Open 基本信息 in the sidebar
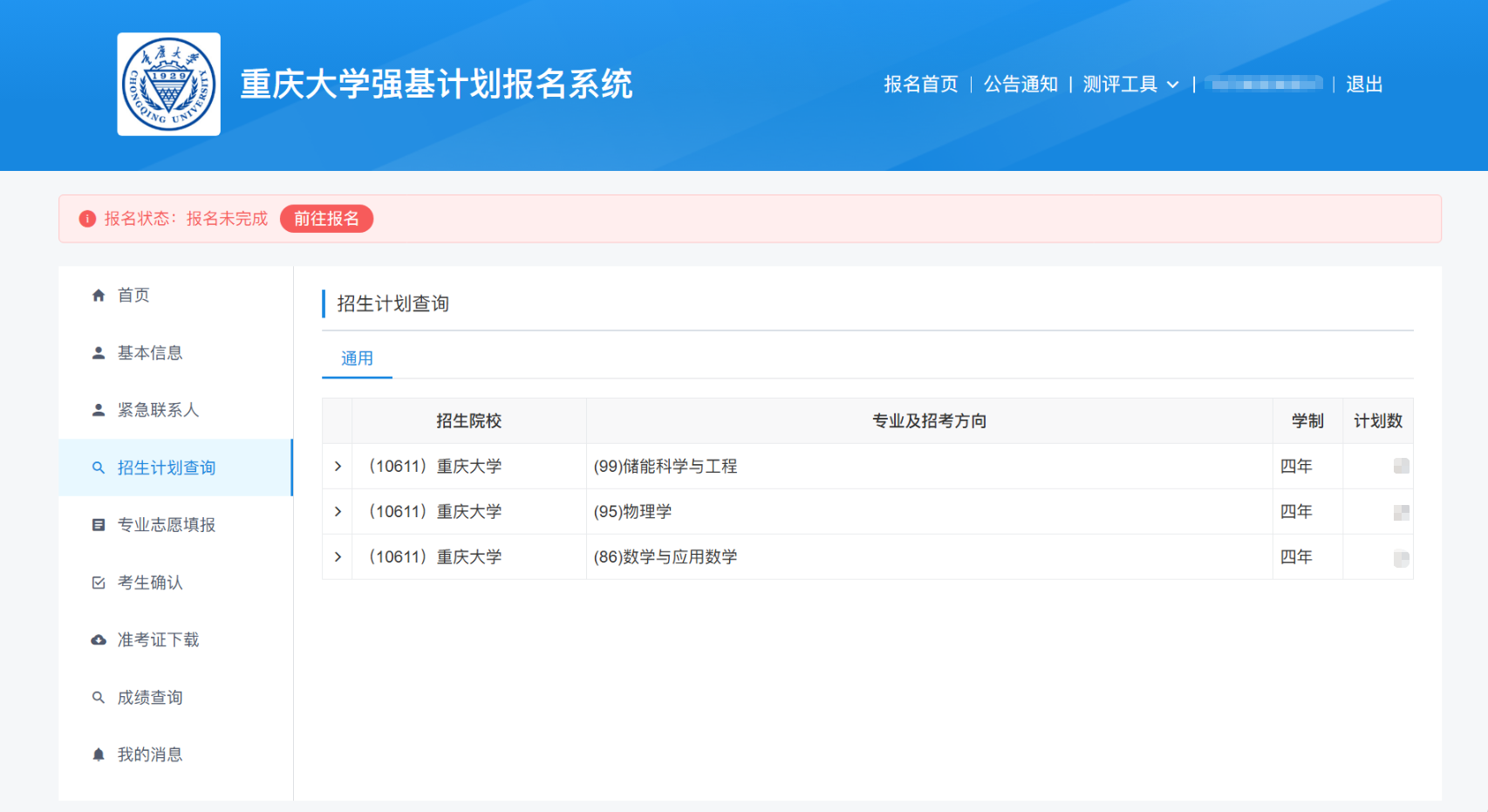This screenshot has width=1488, height=812. pos(175,353)
